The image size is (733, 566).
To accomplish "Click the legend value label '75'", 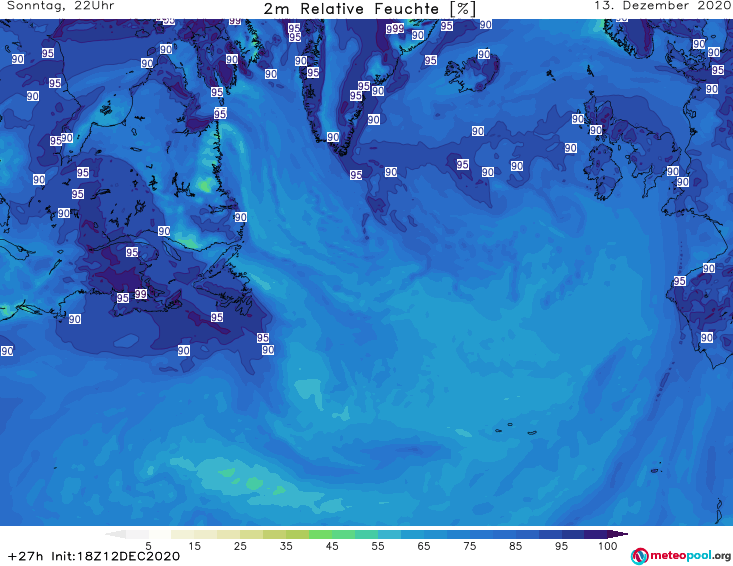I will pyautogui.click(x=470, y=546).
